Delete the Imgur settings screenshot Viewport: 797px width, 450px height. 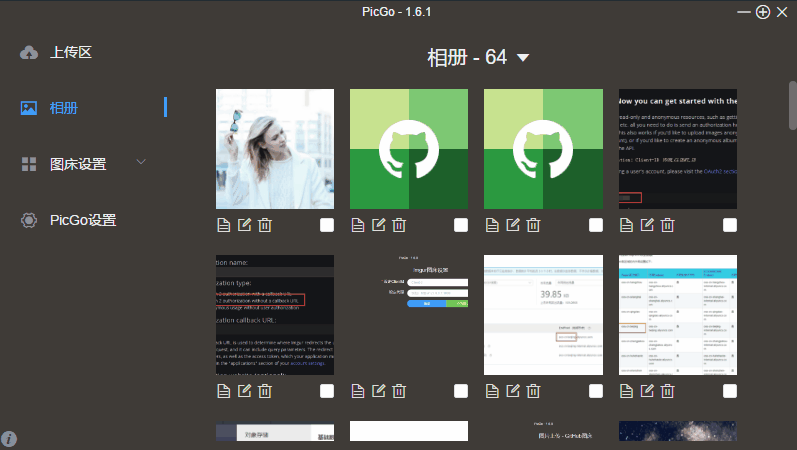(x=399, y=391)
